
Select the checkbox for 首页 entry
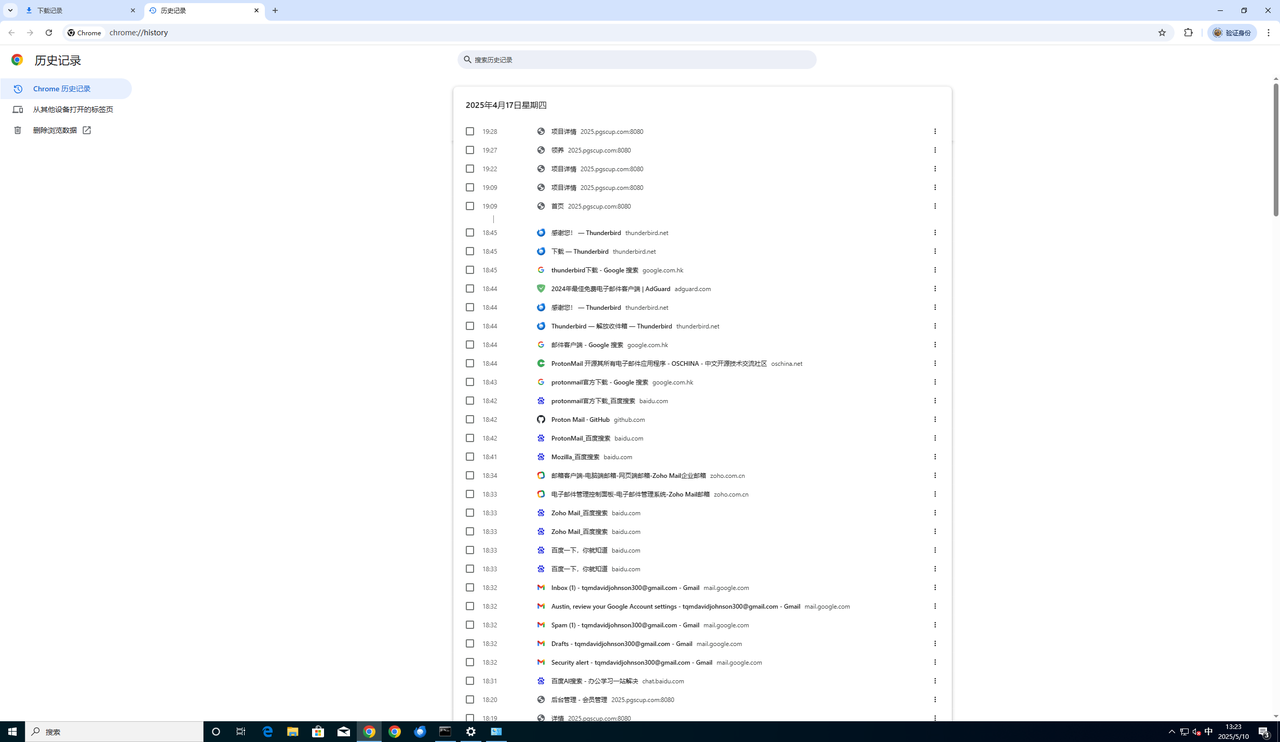pos(470,206)
